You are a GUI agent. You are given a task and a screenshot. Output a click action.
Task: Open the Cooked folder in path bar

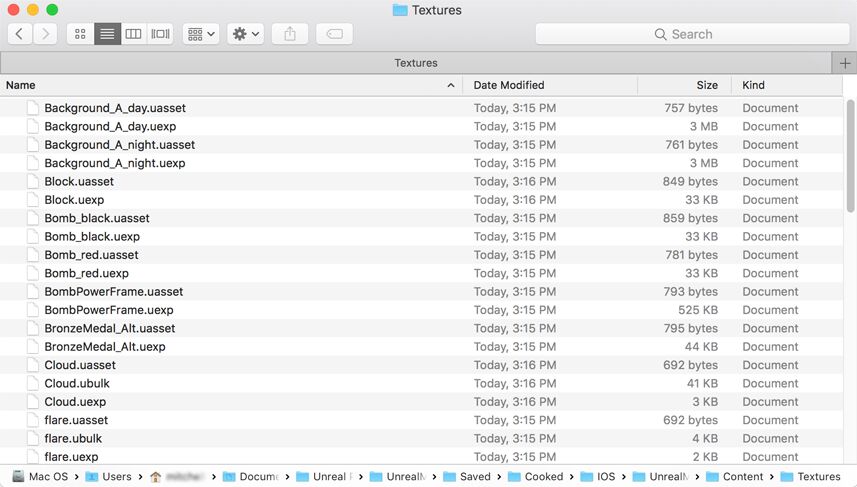[x=543, y=477]
